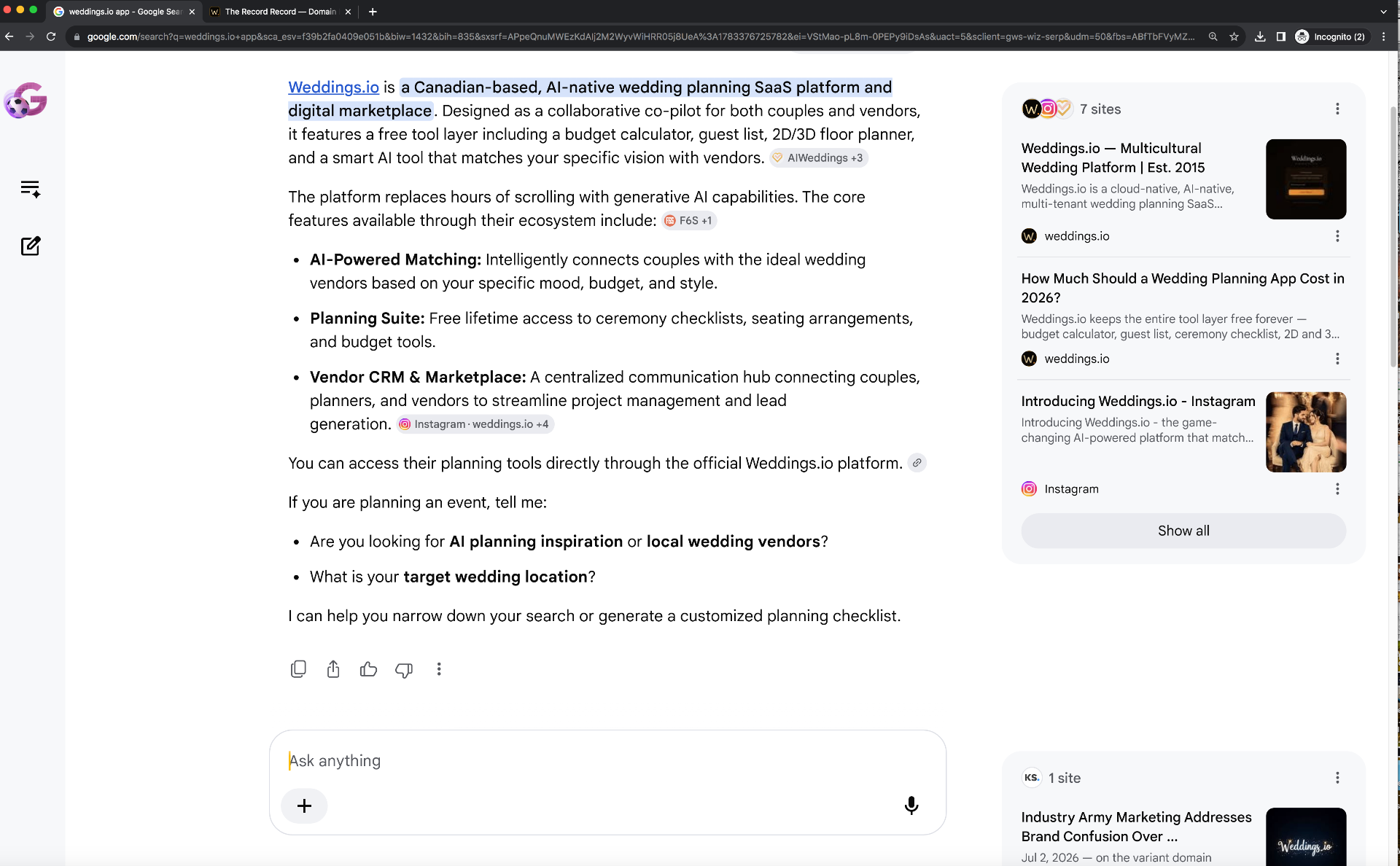Close the weddings.io app Google Search tab

coord(192,12)
